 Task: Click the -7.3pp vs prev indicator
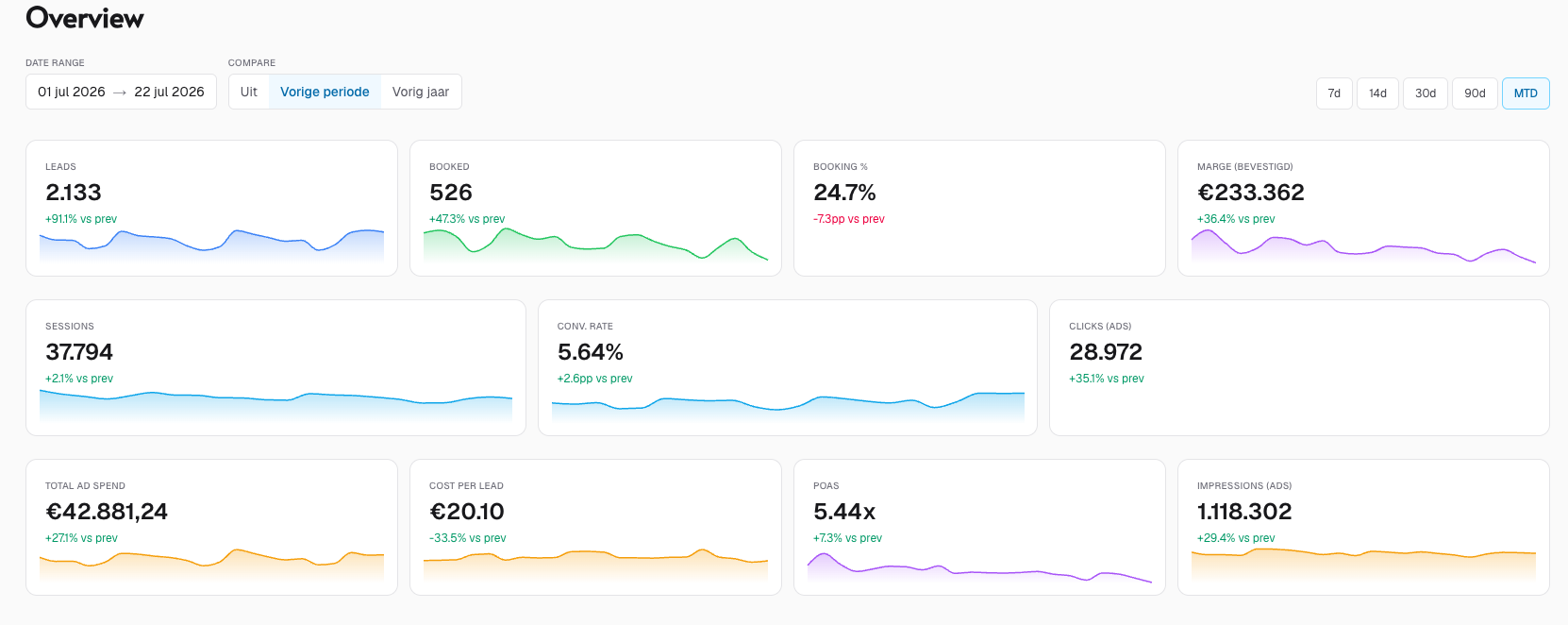(x=849, y=219)
